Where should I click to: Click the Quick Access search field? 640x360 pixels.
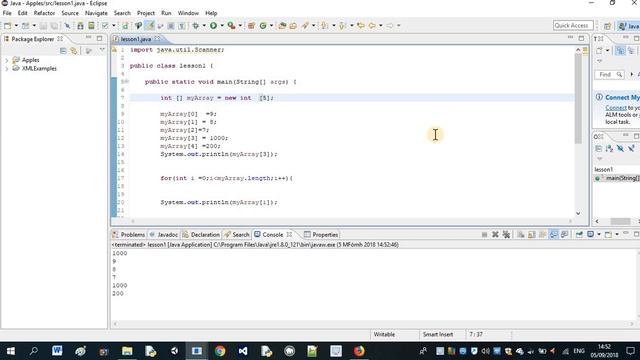coord(573,25)
